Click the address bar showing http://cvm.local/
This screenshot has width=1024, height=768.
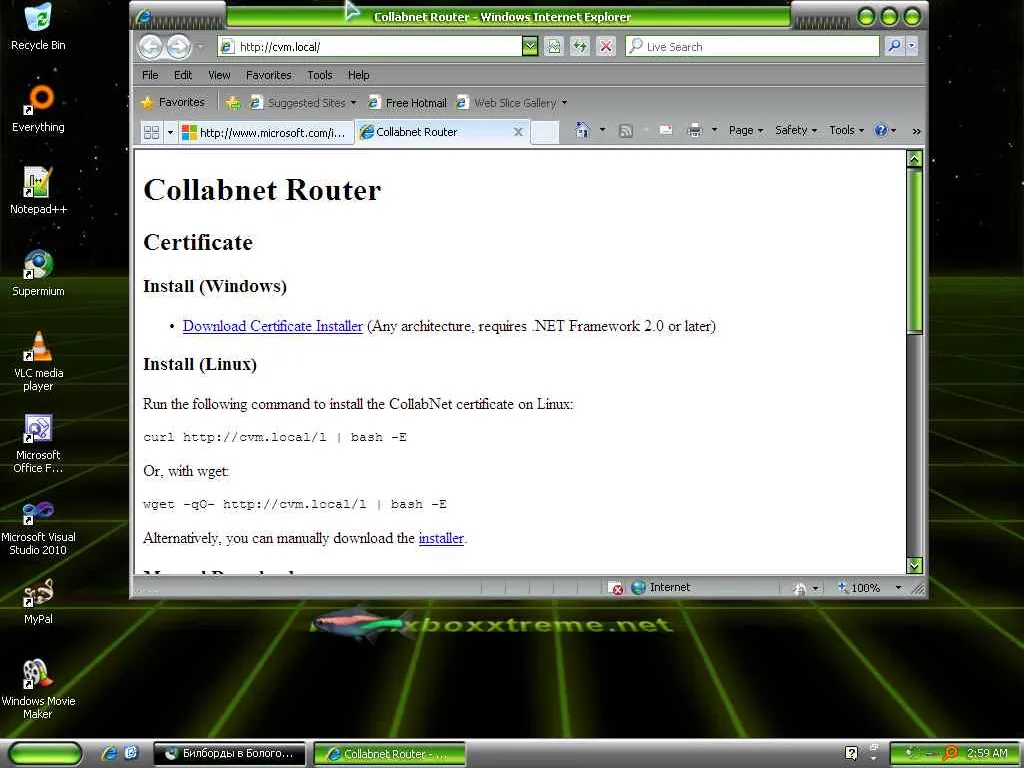[370, 46]
